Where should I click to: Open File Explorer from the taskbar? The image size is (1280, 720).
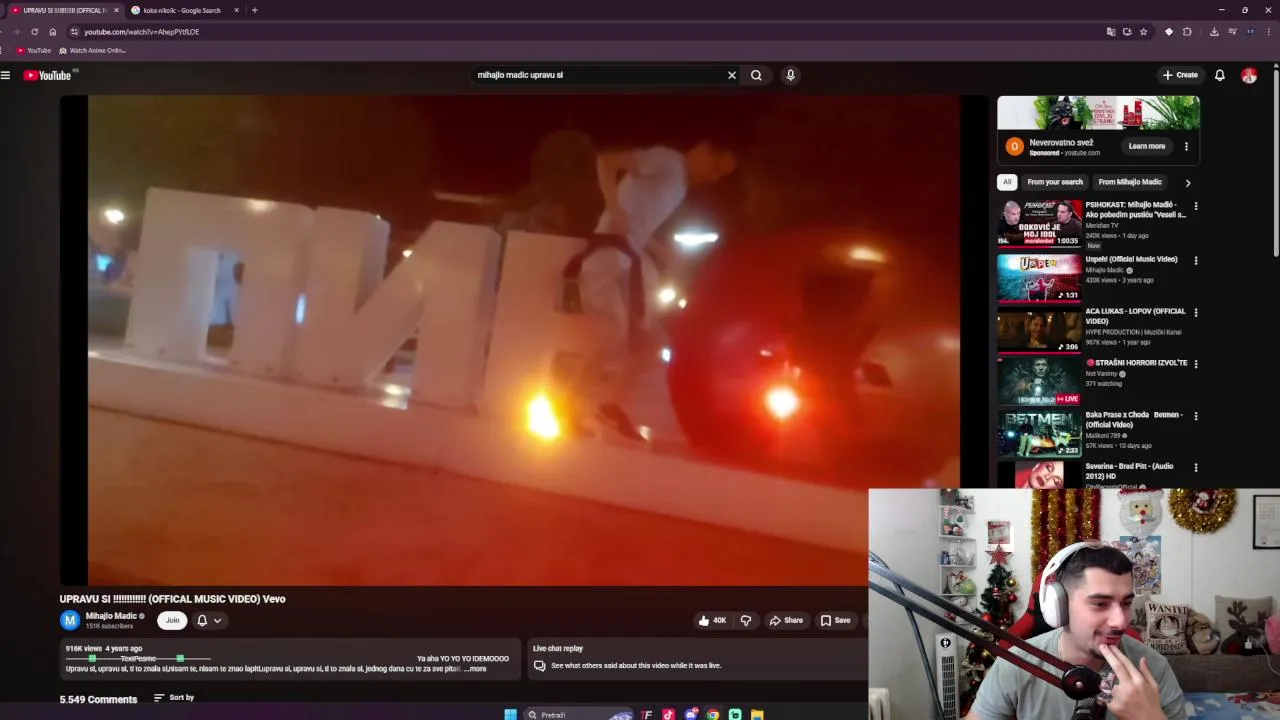757,714
